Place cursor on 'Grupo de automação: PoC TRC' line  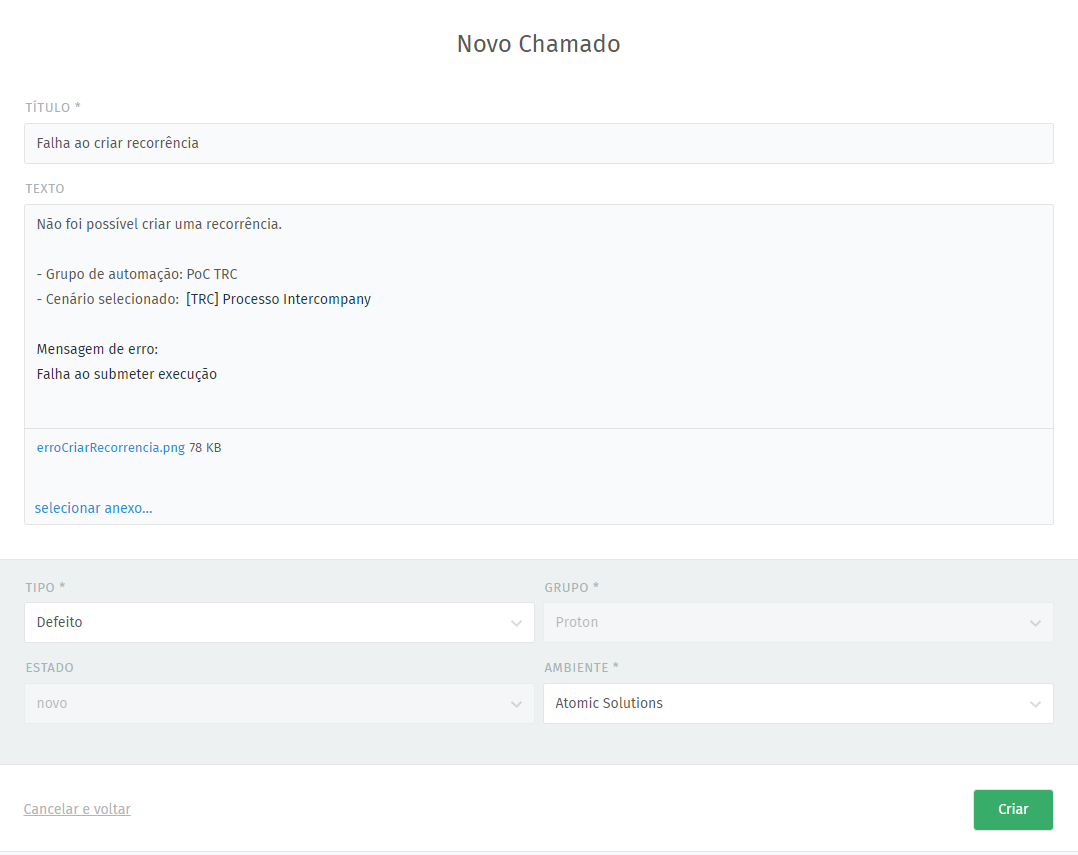140,274
